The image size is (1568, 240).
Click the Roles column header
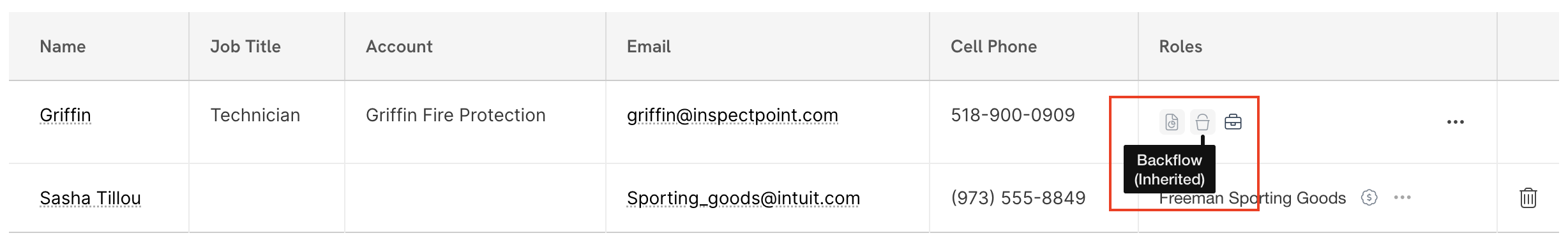1180,47
